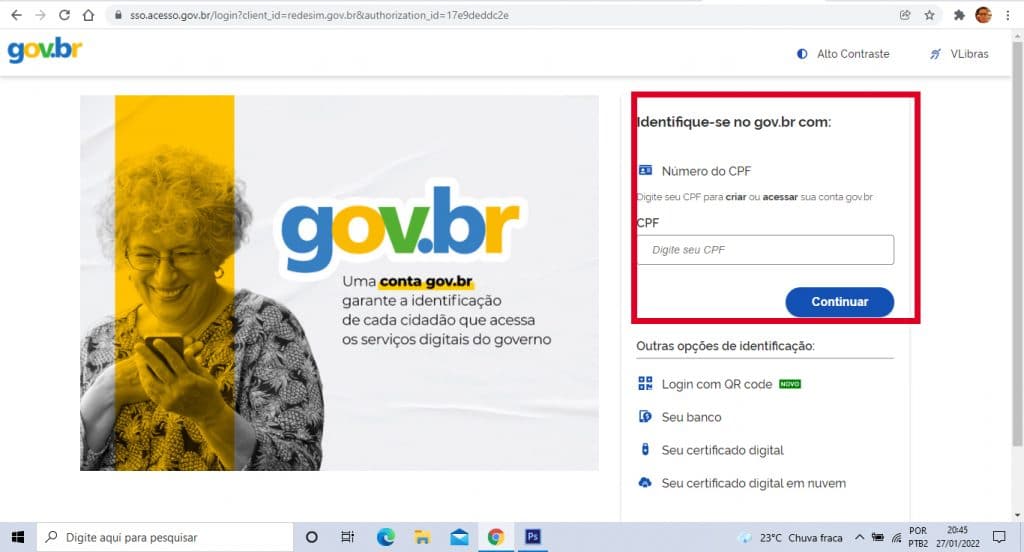
Task: Go to browser home icon
Action: [x=88, y=15]
